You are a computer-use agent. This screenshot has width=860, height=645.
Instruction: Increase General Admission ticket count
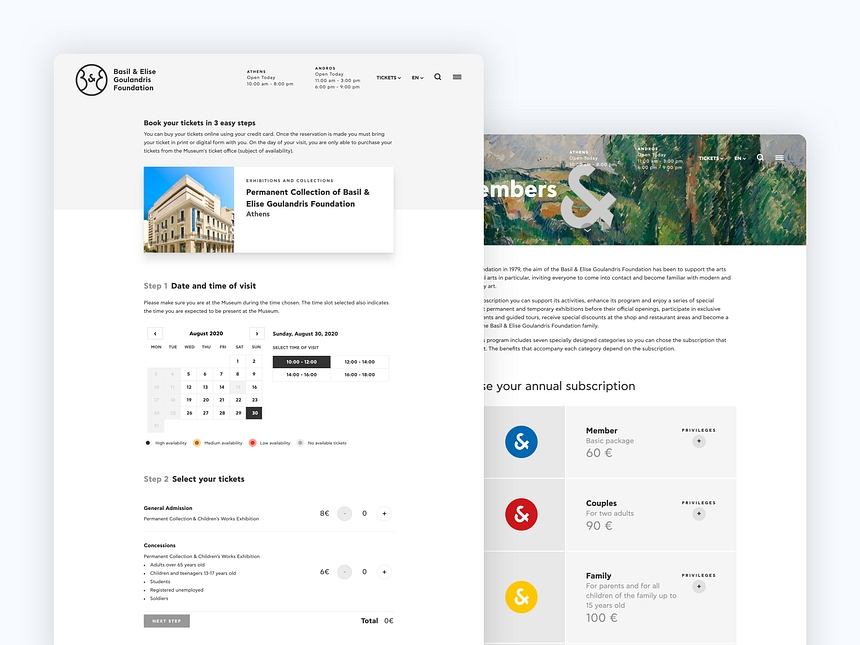pos(384,513)
